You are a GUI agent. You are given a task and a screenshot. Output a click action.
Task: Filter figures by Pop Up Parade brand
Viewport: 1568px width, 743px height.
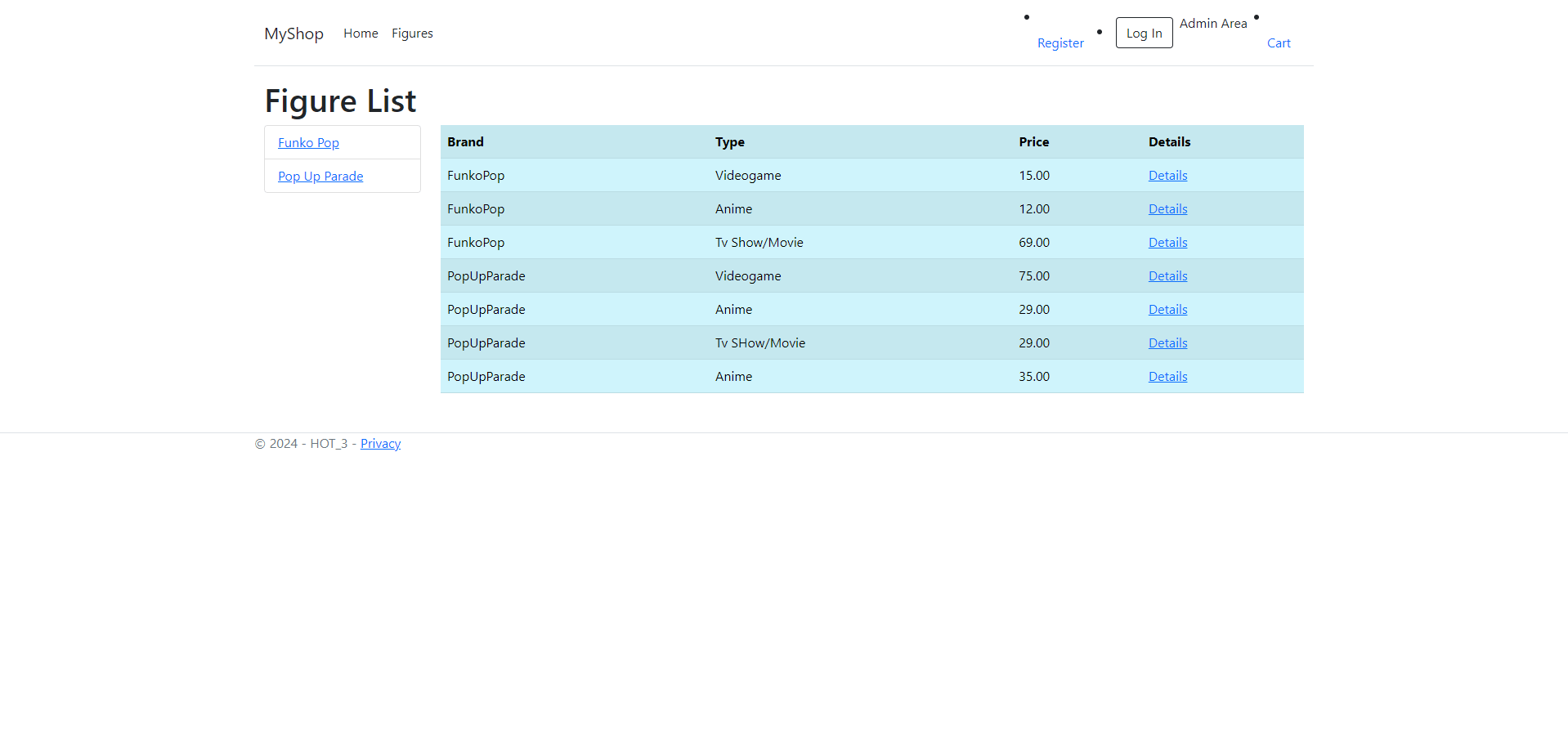tap(320, 176)
